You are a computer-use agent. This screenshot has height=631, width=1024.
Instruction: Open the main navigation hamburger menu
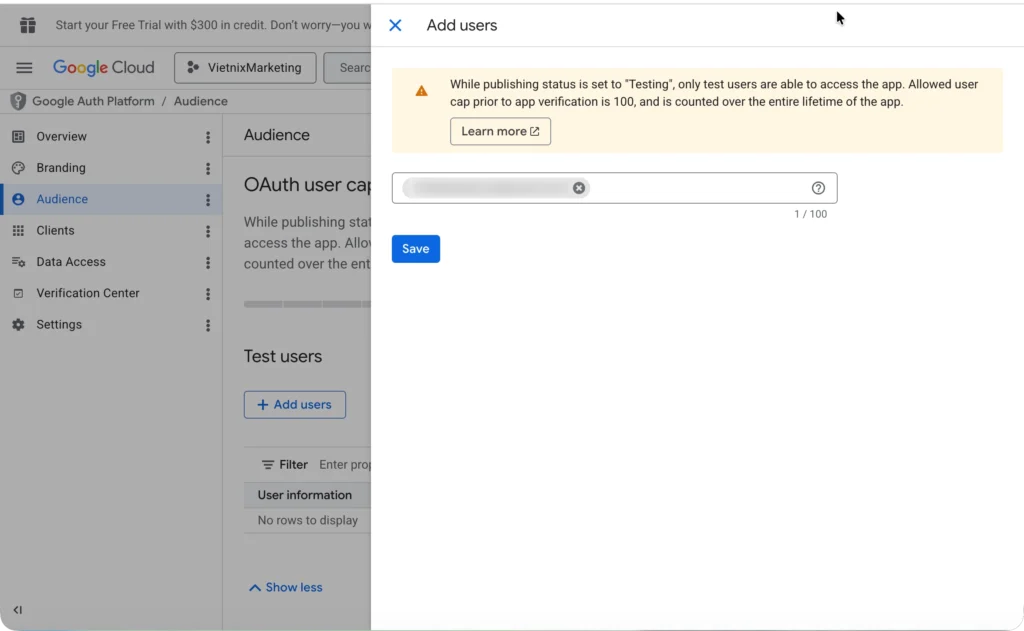(x=24, y=67)
